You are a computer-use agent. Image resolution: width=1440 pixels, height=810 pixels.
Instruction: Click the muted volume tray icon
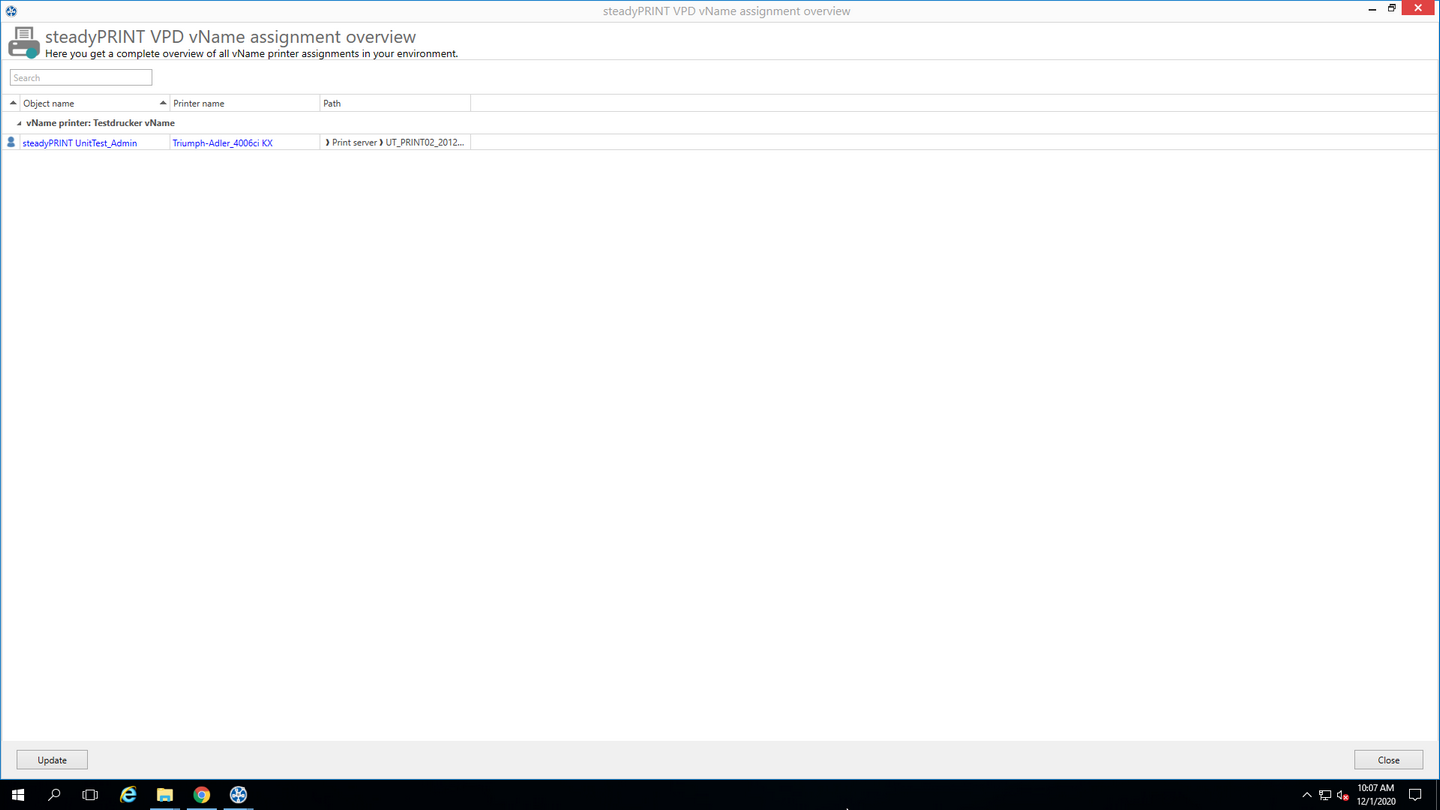click(1343, 795)
